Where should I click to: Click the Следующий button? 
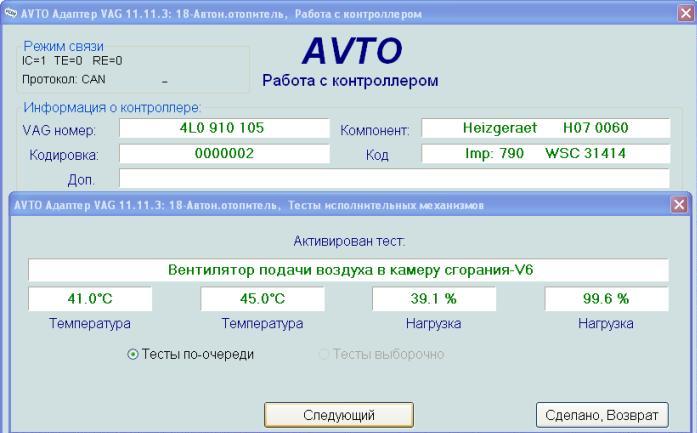click(x=339, y=415)
